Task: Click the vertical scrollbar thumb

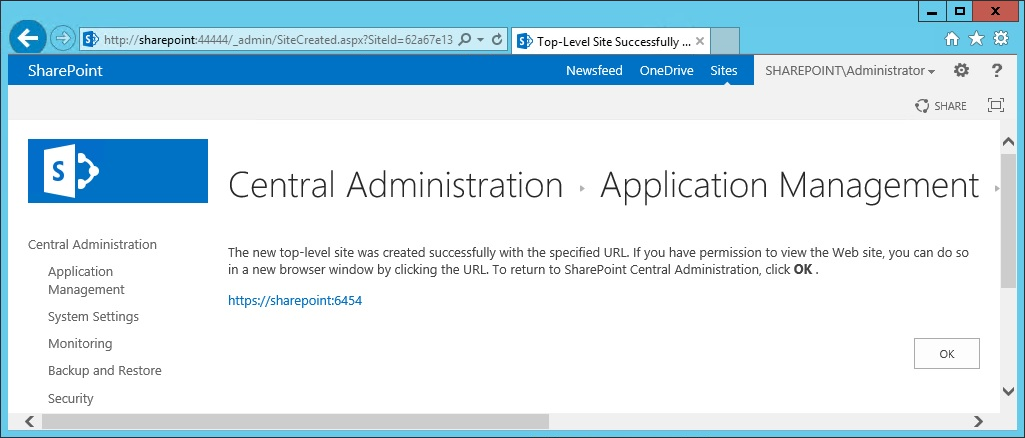Action: (x=1008, y=221)
